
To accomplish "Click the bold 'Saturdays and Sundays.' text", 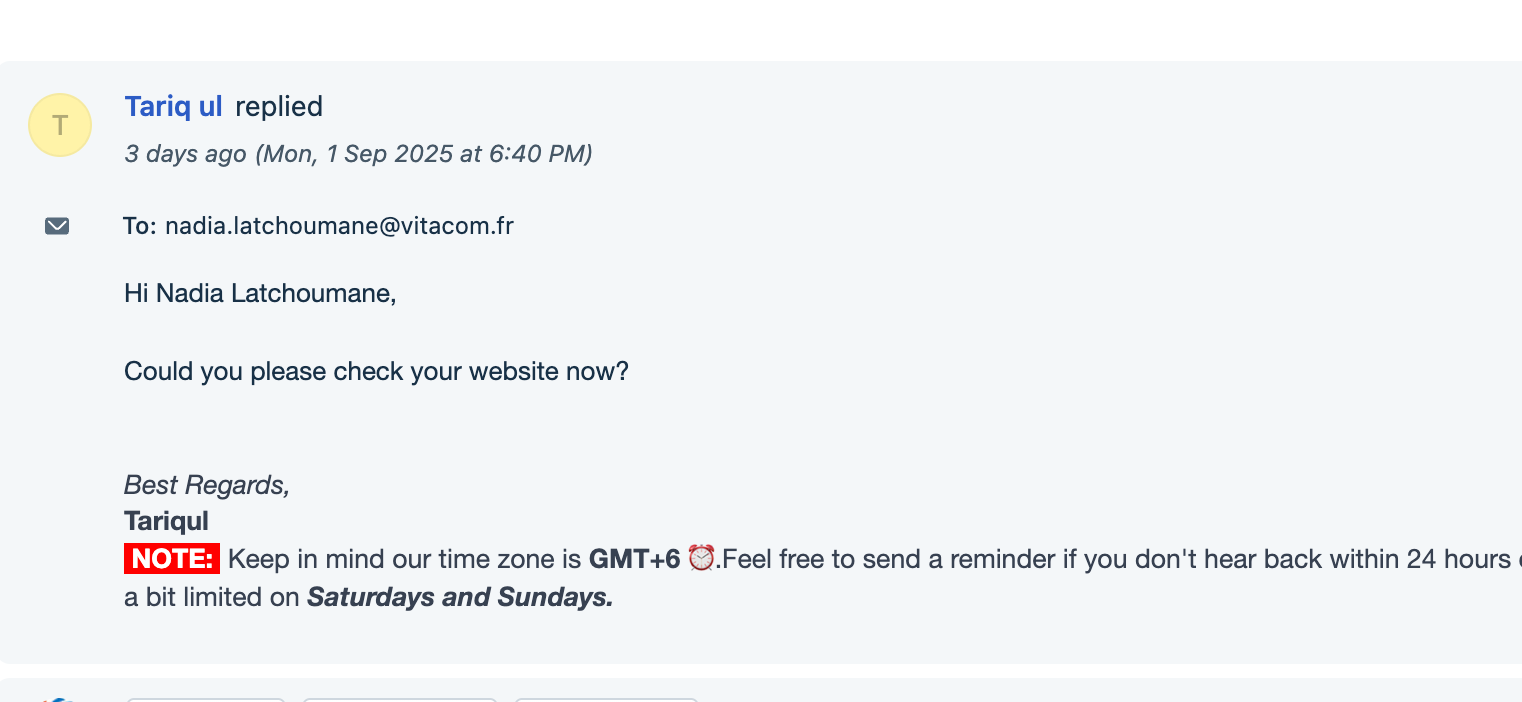I will pos(460,597).
